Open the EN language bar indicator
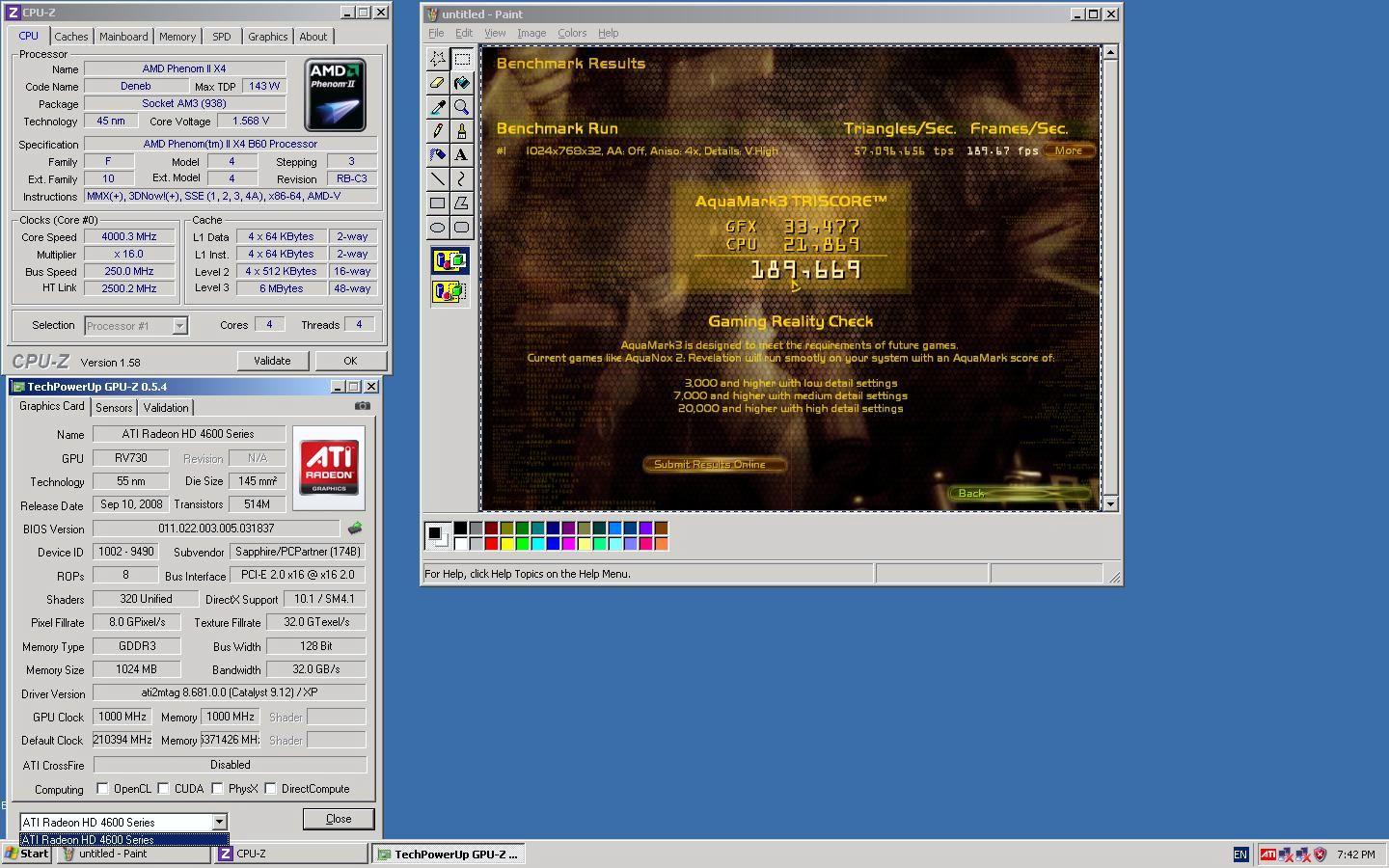Viewport: 1389px width, 868px height. click(x=1240, y=854)
